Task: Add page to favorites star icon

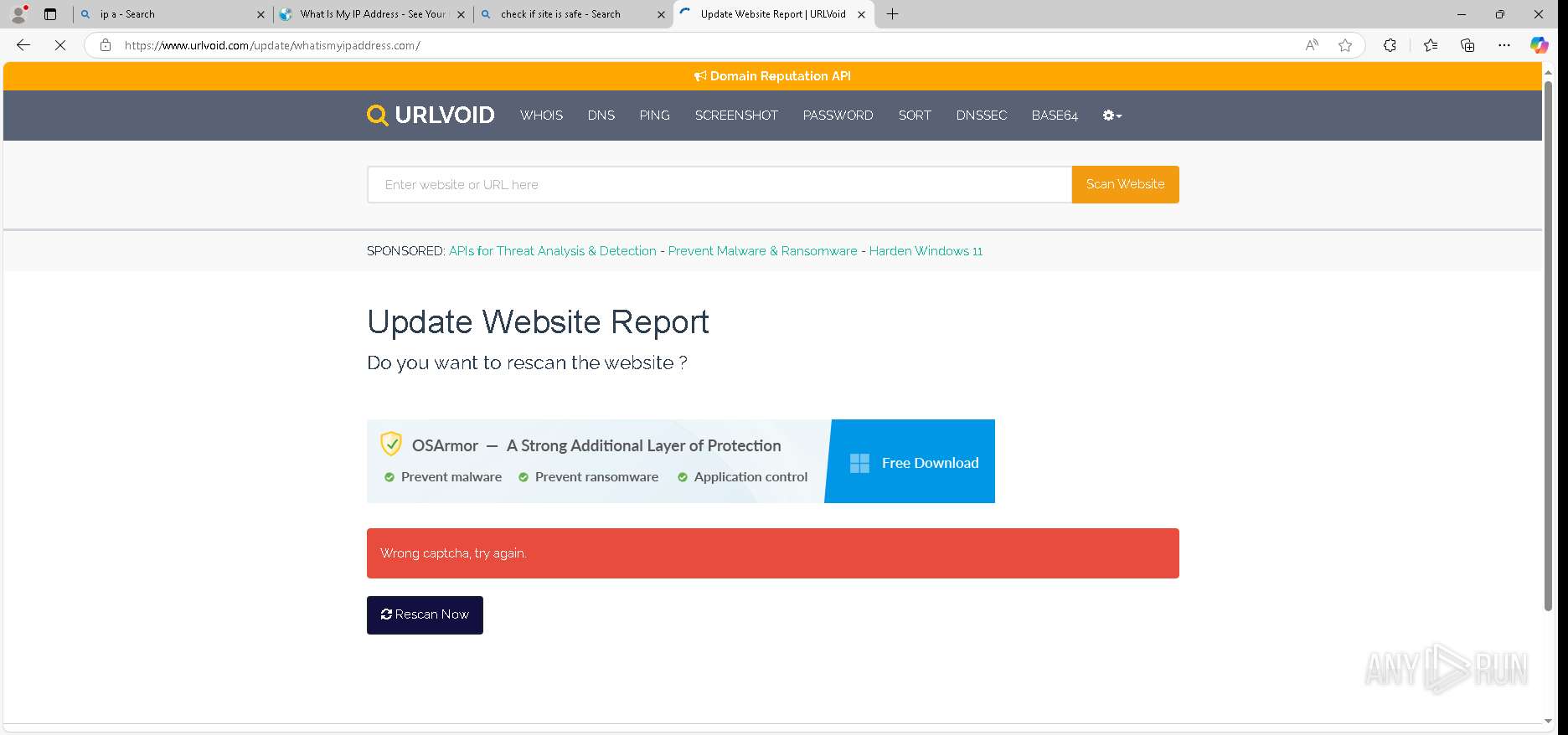Action: (x=1345, y=45)
